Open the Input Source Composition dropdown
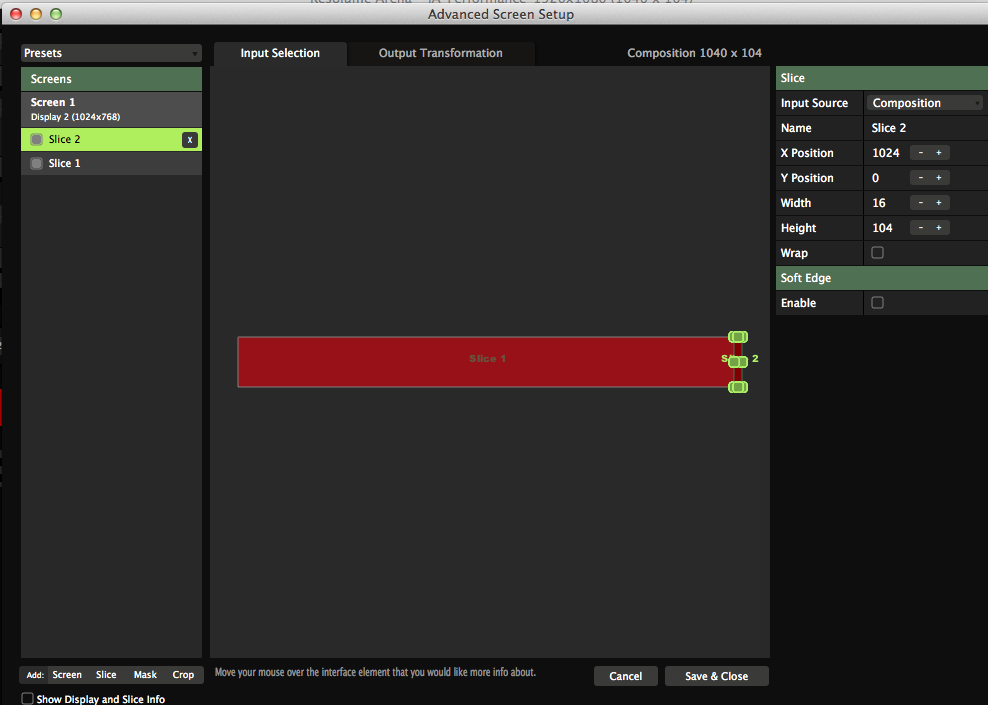This screenshot has height=705, width=988. click(925, 103)
